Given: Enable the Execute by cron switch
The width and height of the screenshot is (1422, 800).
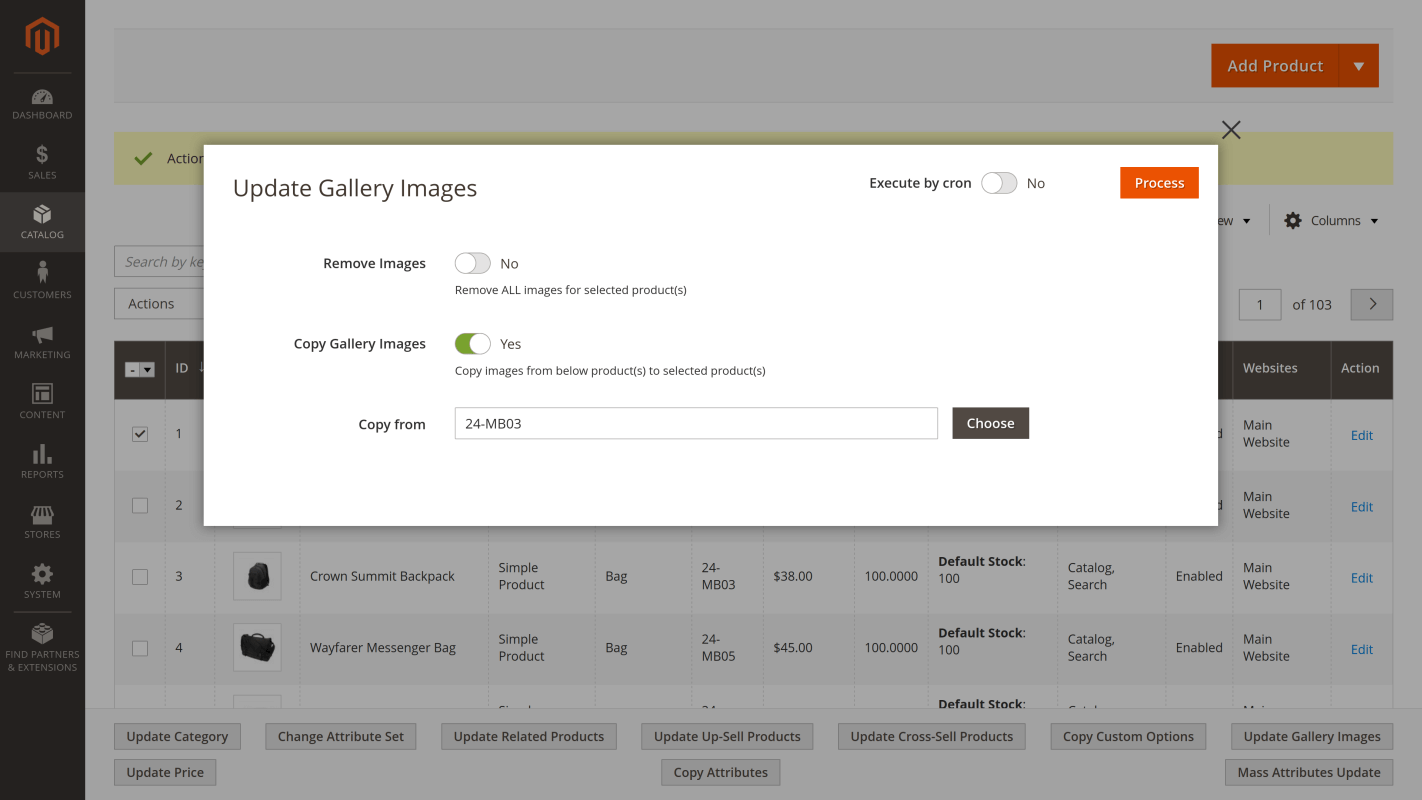Looking at the screenshot, I should click(x=998, y=183).
